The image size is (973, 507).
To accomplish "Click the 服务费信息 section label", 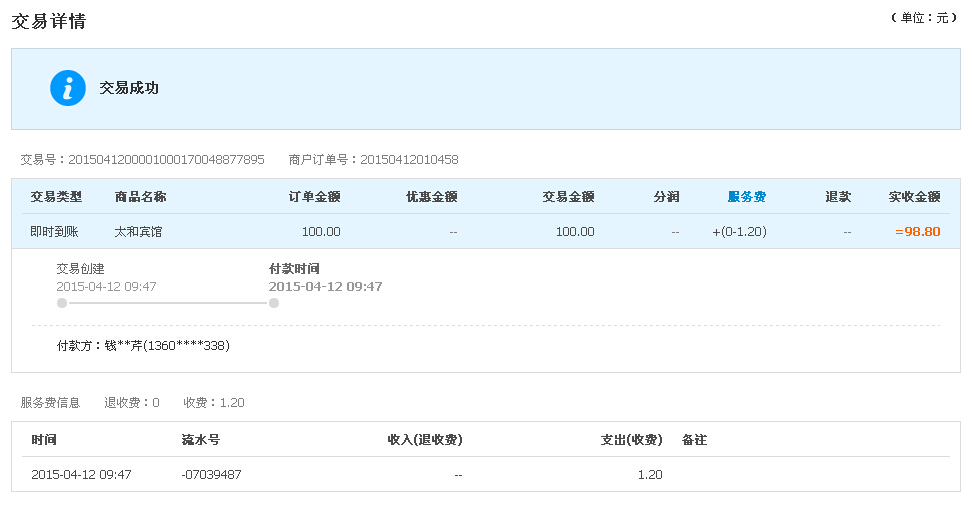I will [x=50, y=403].
